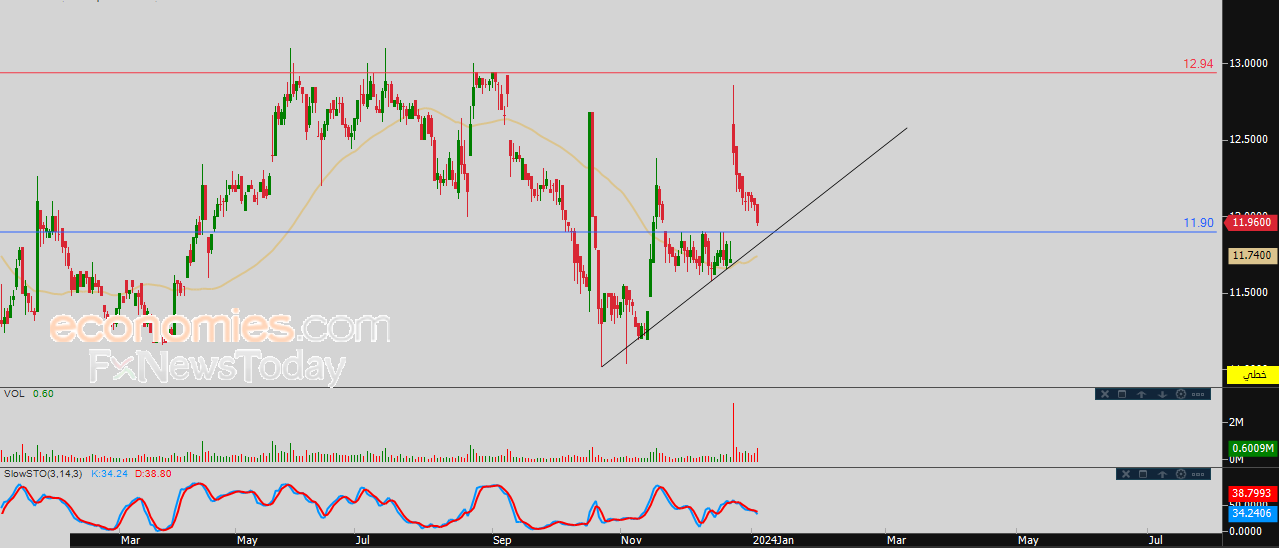Move the VOL pane down
This screenshot has width=1279, height=548.
1162,394
